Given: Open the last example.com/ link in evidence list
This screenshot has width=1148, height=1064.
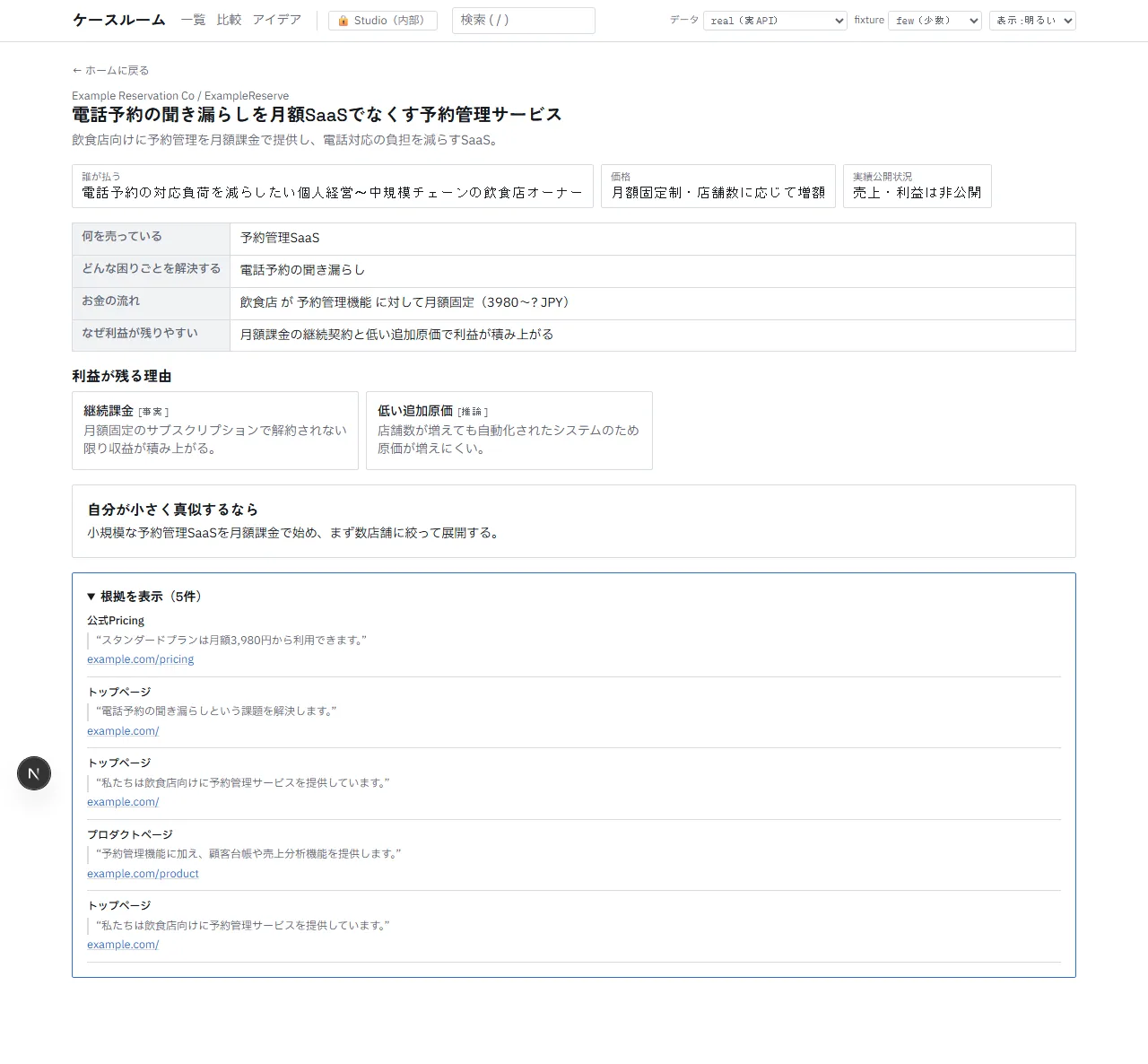Looking at the screenshot, I should coord(123,945).
